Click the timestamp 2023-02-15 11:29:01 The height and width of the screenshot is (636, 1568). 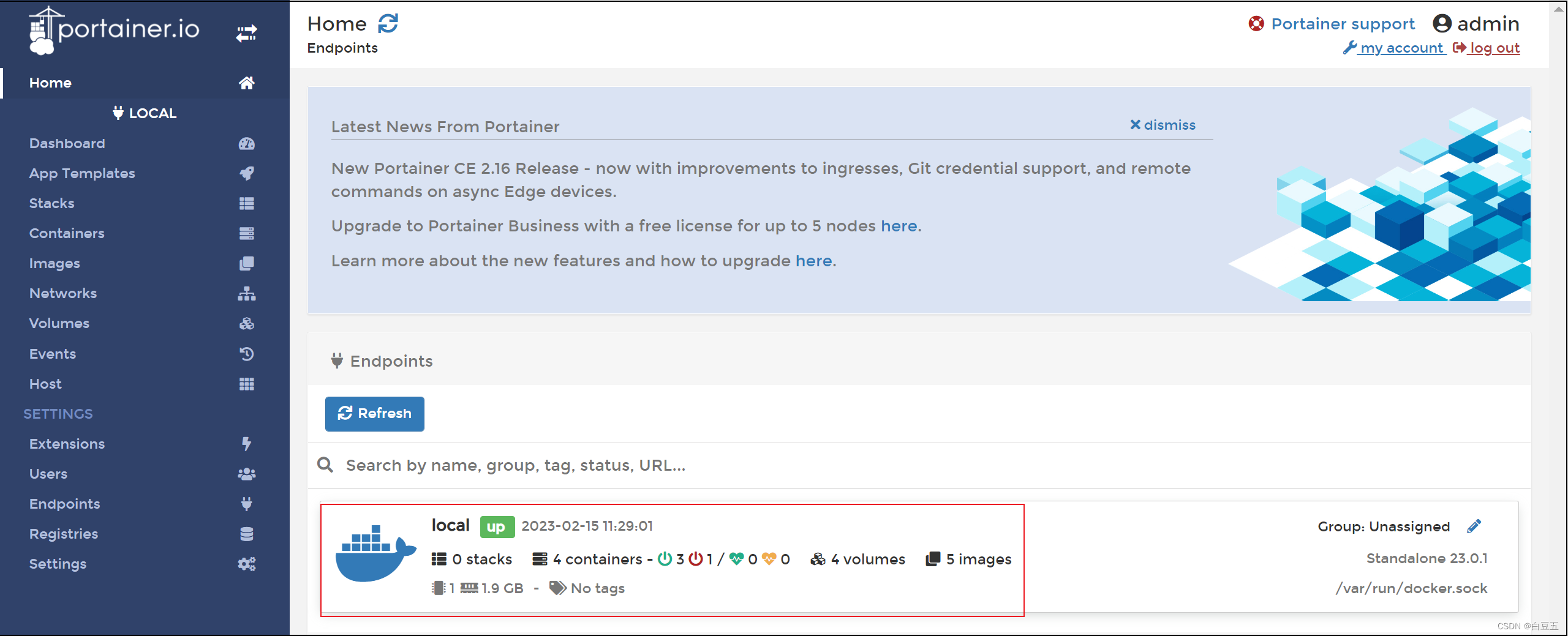[x=587, y=526]
